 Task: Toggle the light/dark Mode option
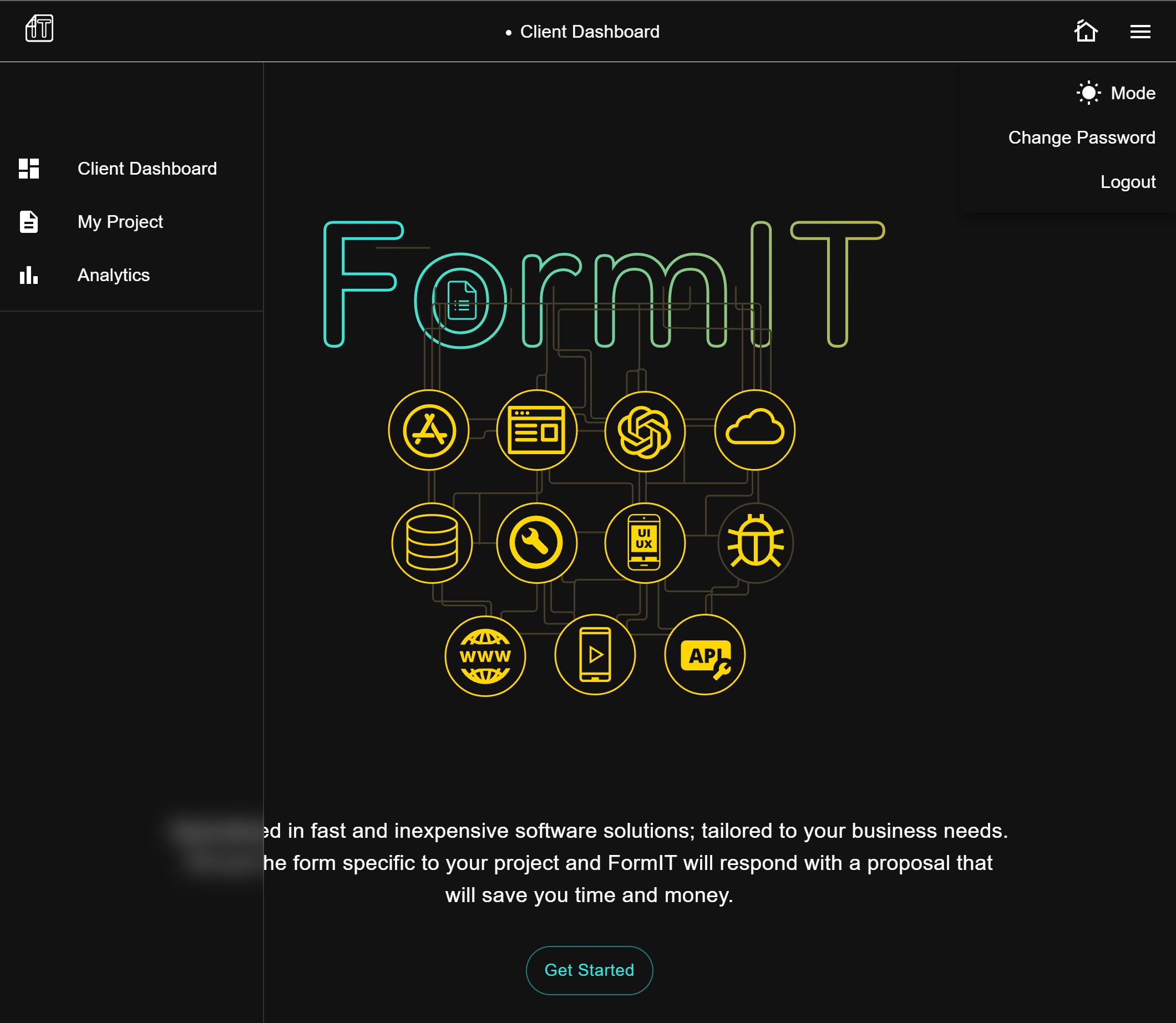pos(1116,93)
